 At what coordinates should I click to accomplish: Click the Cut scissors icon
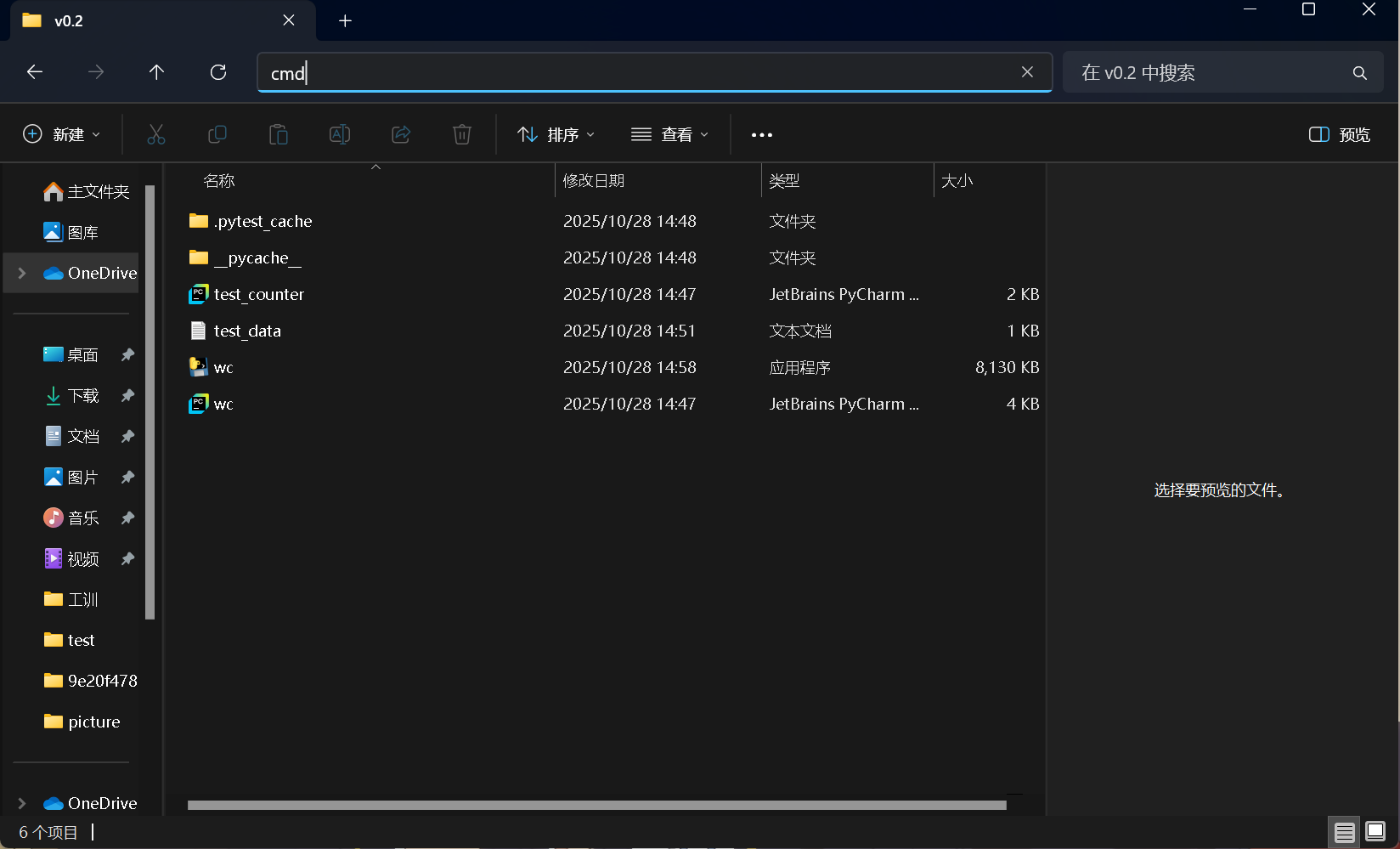tap(156, 134)
